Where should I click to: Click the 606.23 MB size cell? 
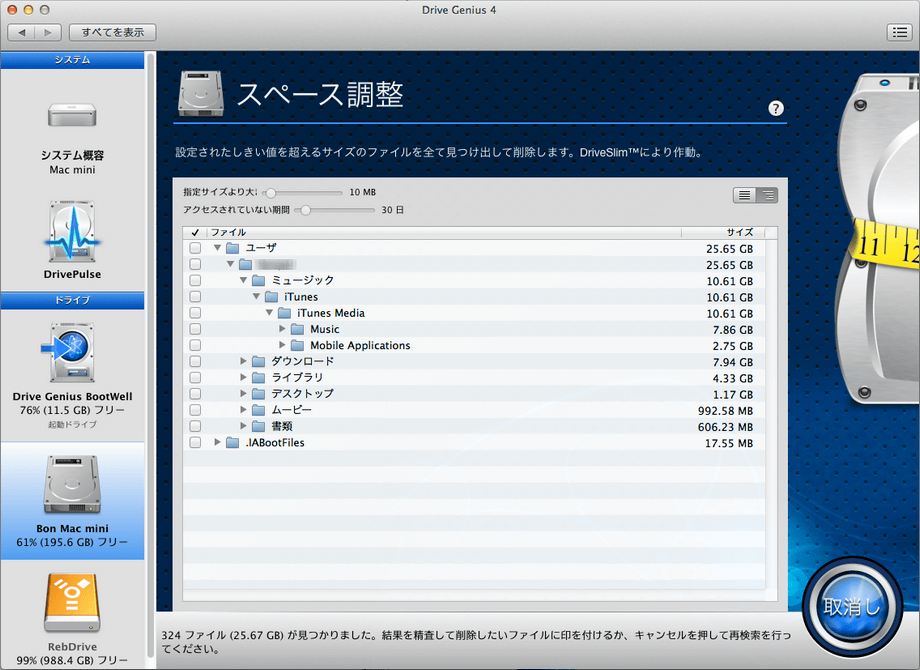click(725, 427)
